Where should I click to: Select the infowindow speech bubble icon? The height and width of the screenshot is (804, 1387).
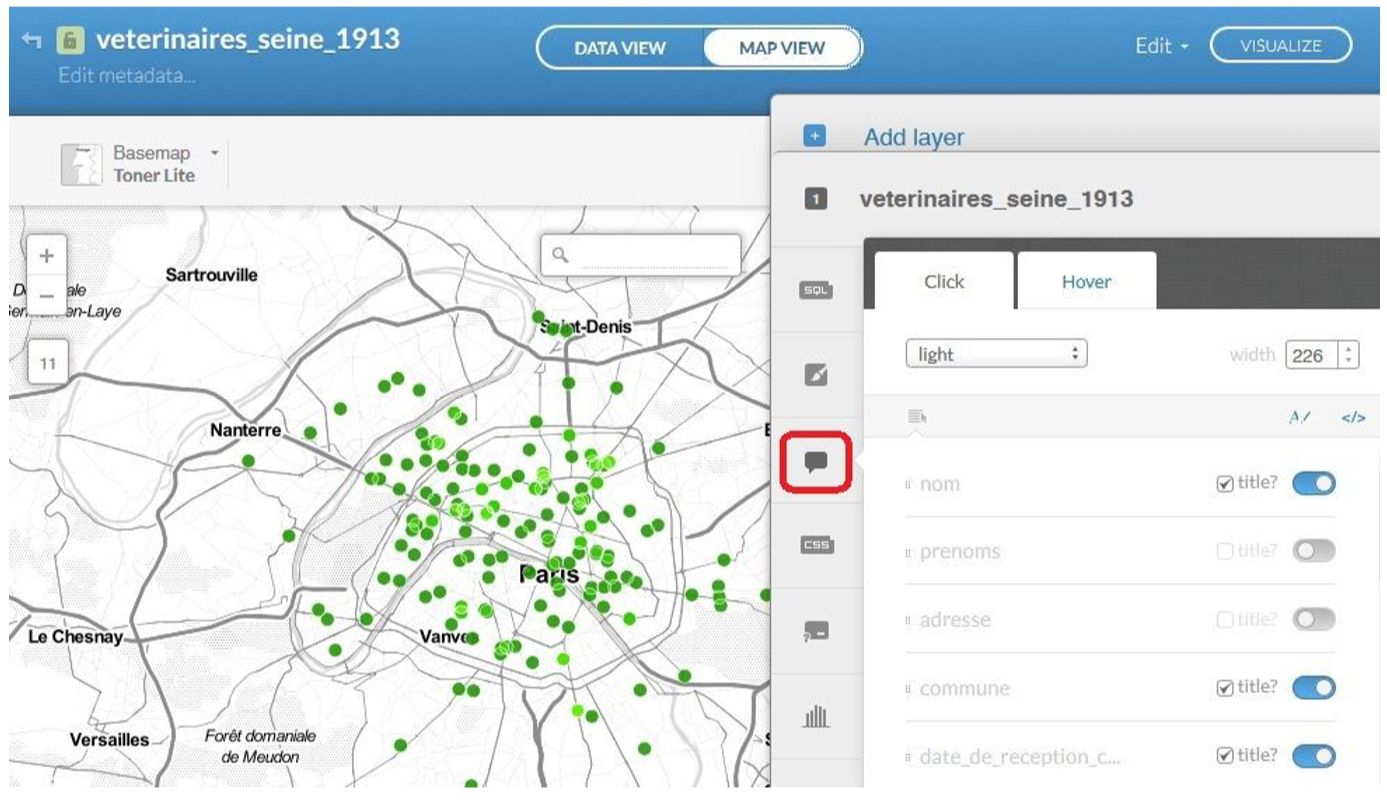tap(816, 462)
